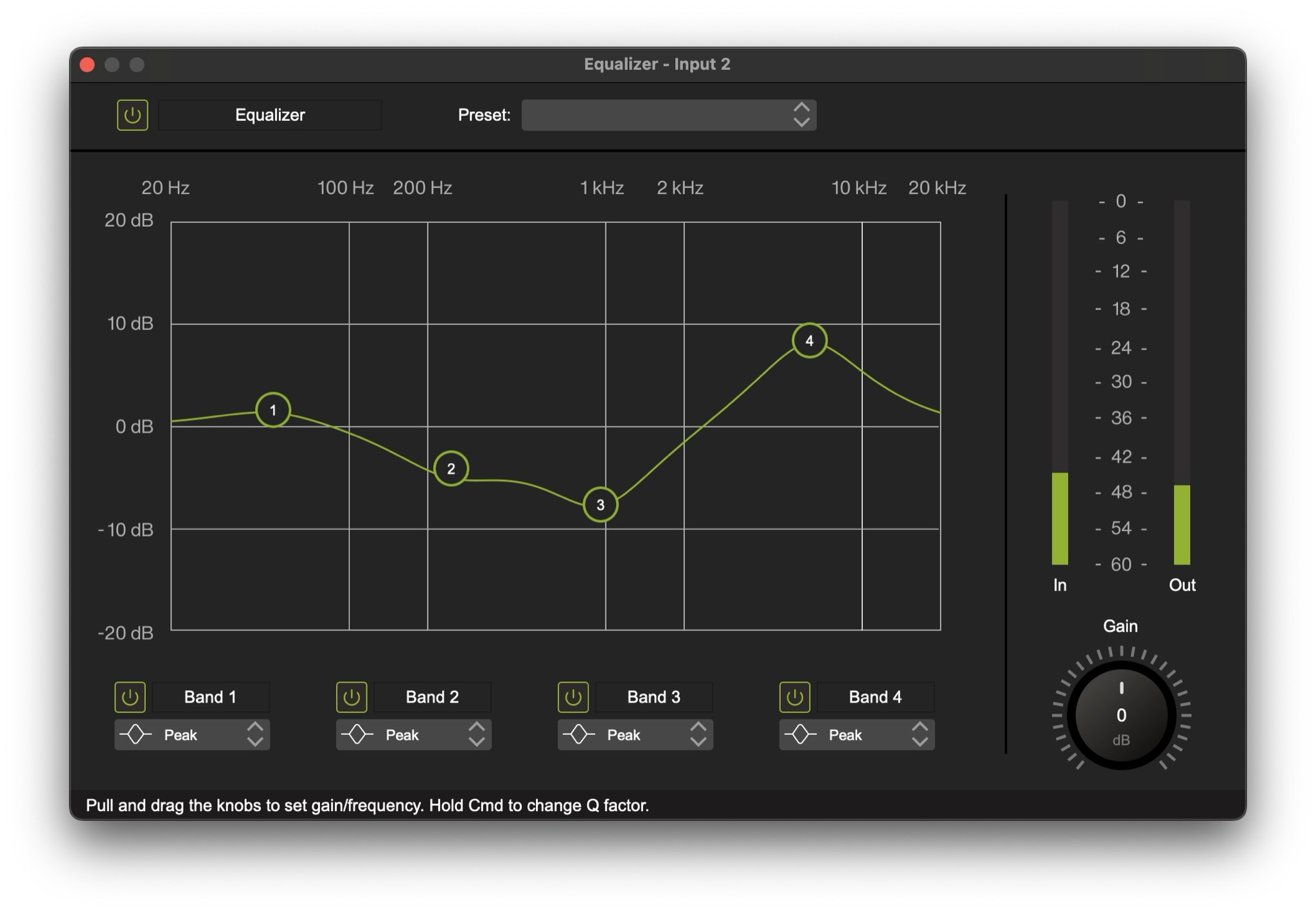The height and width of the screenshot is (912, 1316).
Task: Click Band 2 filter type stepper arrows
Action: pos(477,735)
